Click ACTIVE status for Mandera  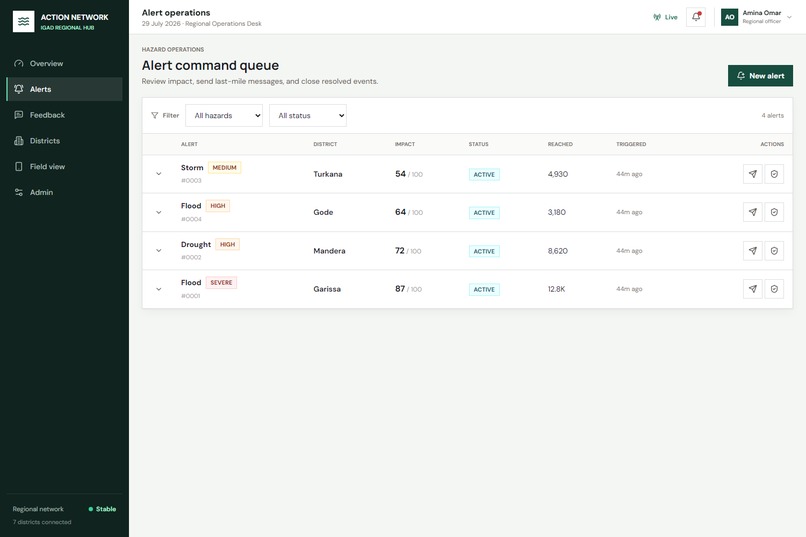[x=484, y=251]
